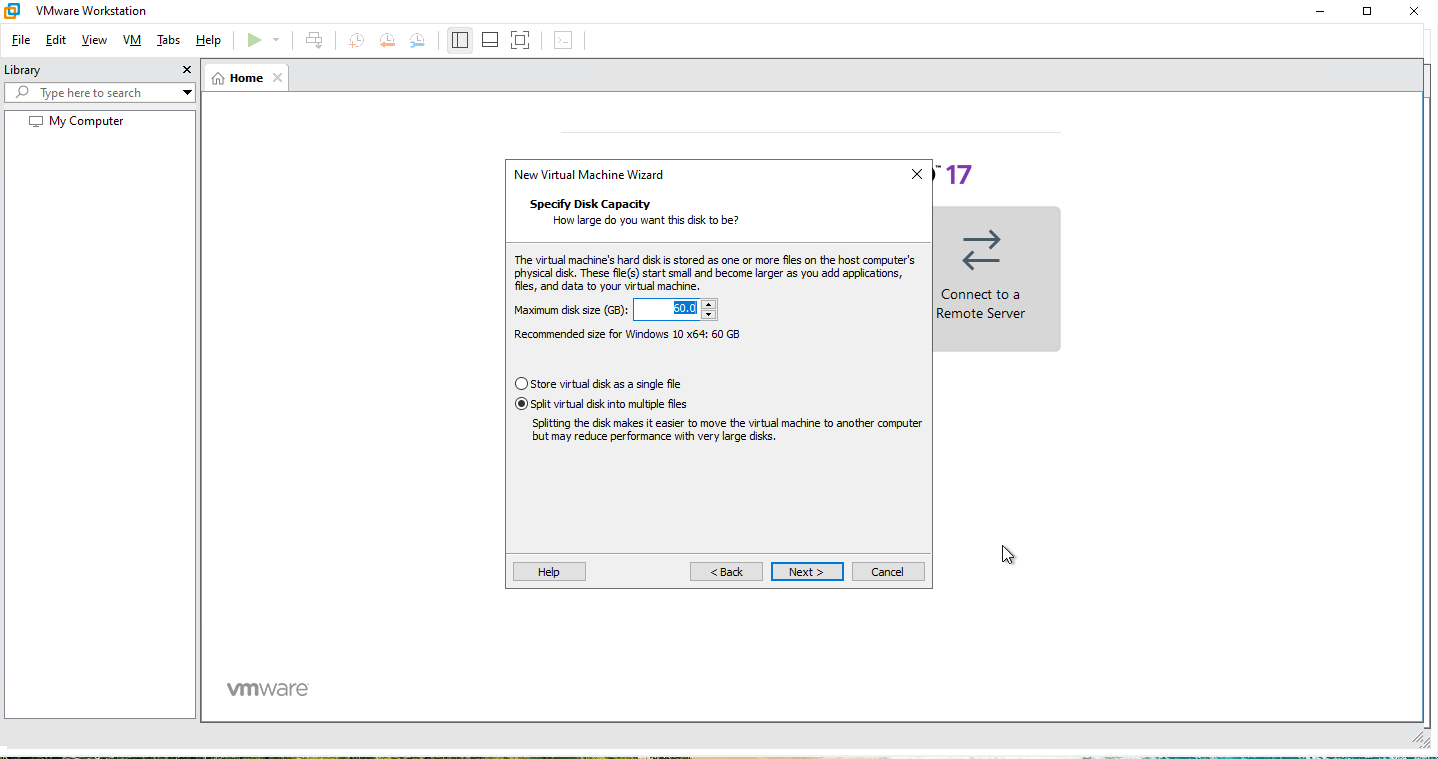Close the Library panel
The height and width of the screenshot is (759, 1438).
click(x=186, y=70)
